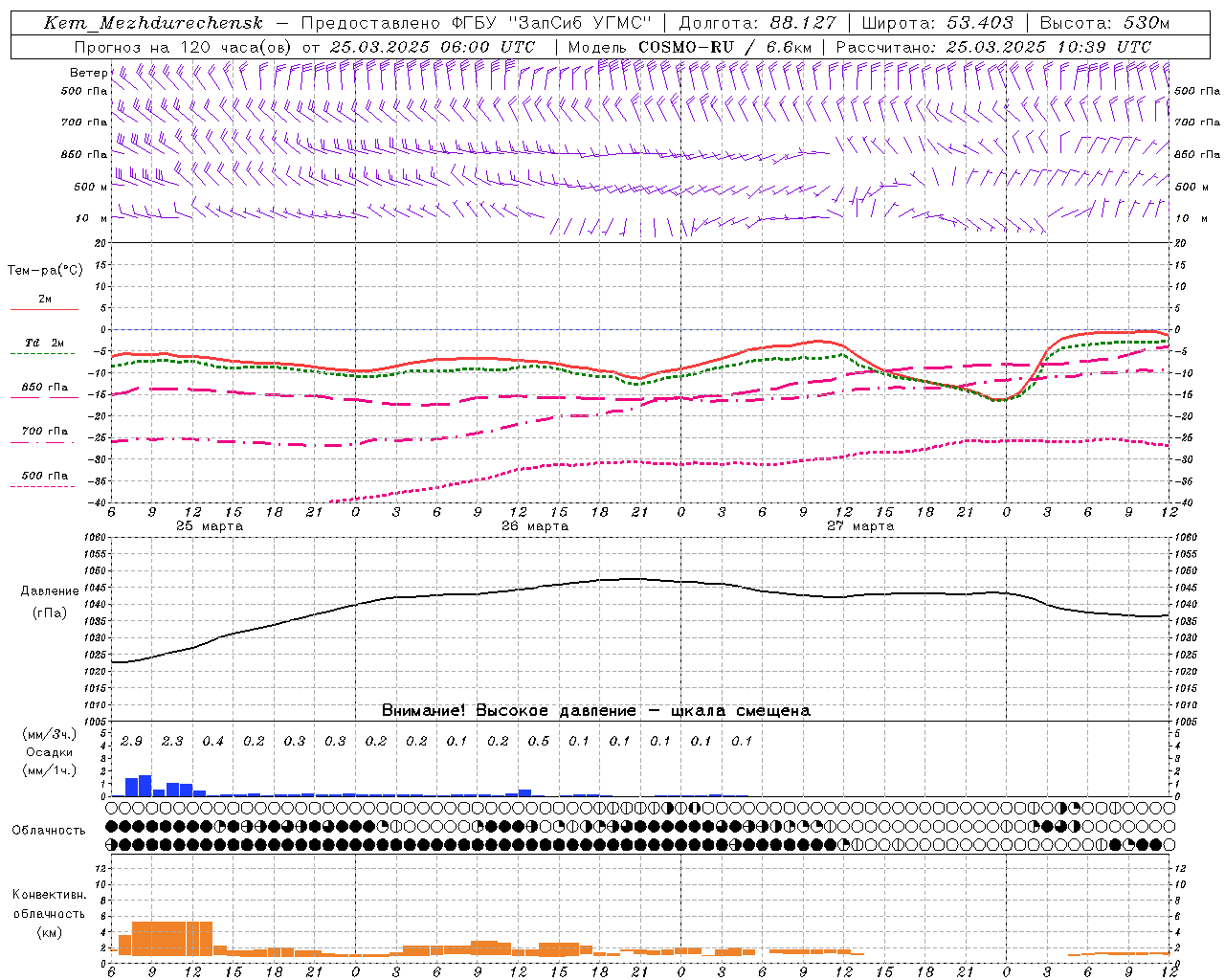Click the '(мм/1ч.)' unit label

49,769
